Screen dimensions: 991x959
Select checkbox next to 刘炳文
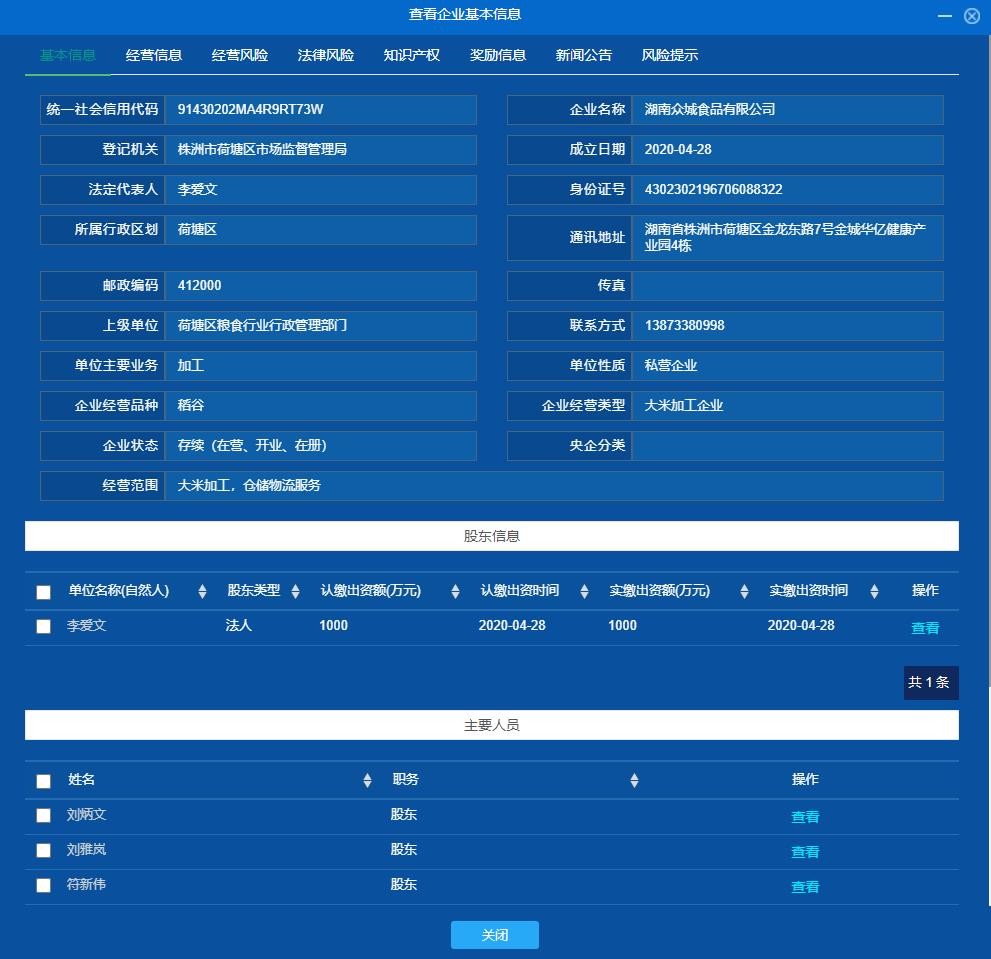[43, 816]
